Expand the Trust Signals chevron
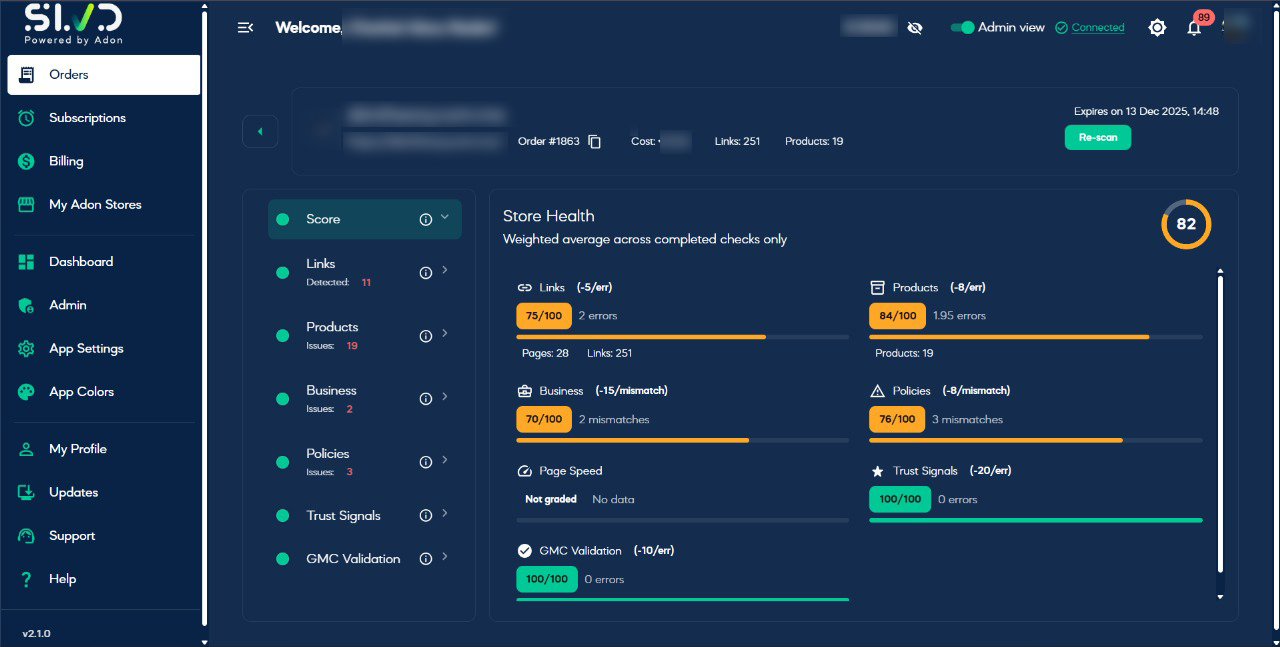 pos(445,514)
